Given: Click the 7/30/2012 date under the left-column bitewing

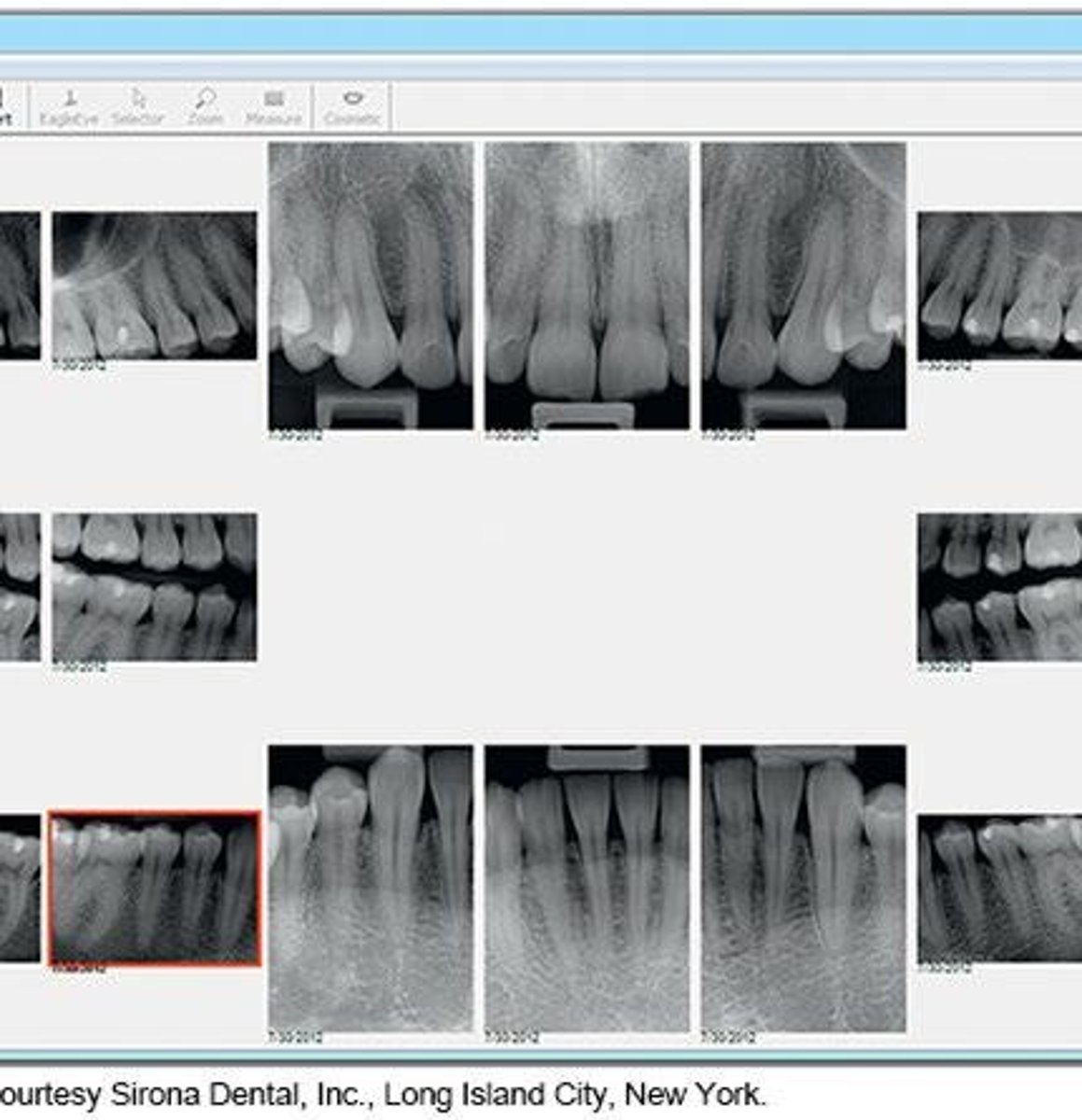Looking at the screenshot, I should 78,667.
